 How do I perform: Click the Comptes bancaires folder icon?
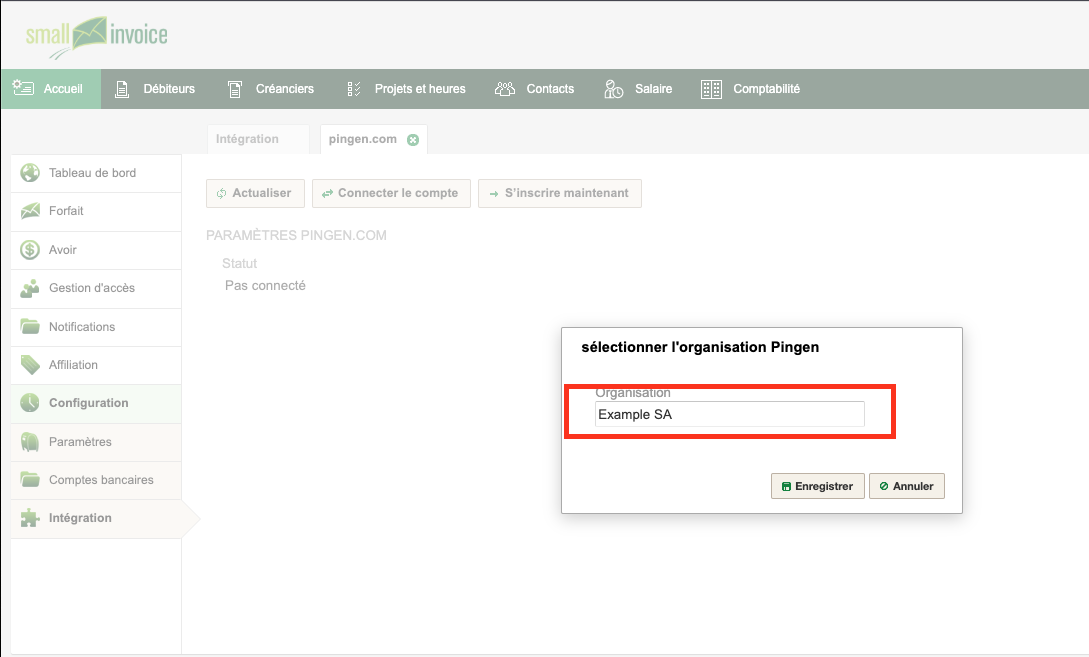[x=30, y=479]
